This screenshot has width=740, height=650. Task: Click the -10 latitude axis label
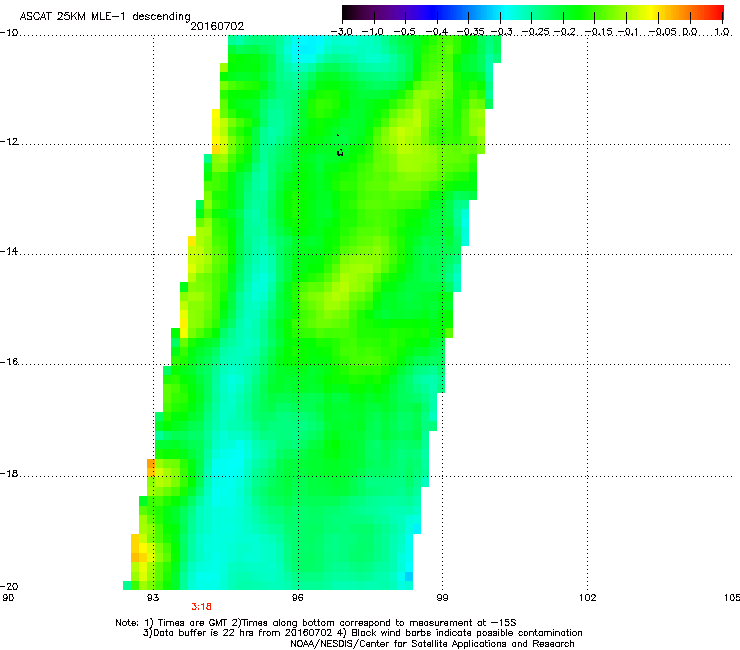coord(9,33)
